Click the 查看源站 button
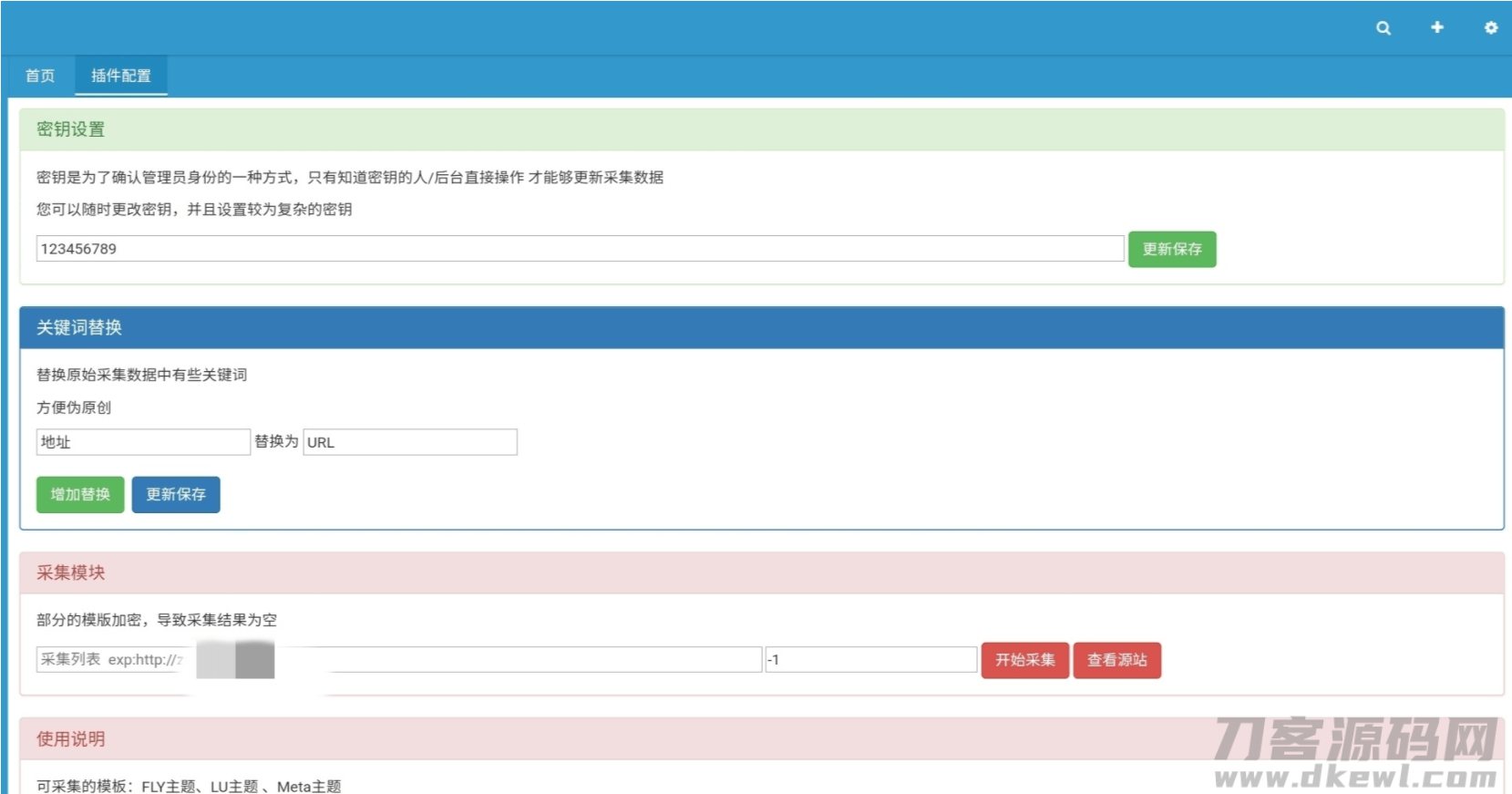 1116,660
